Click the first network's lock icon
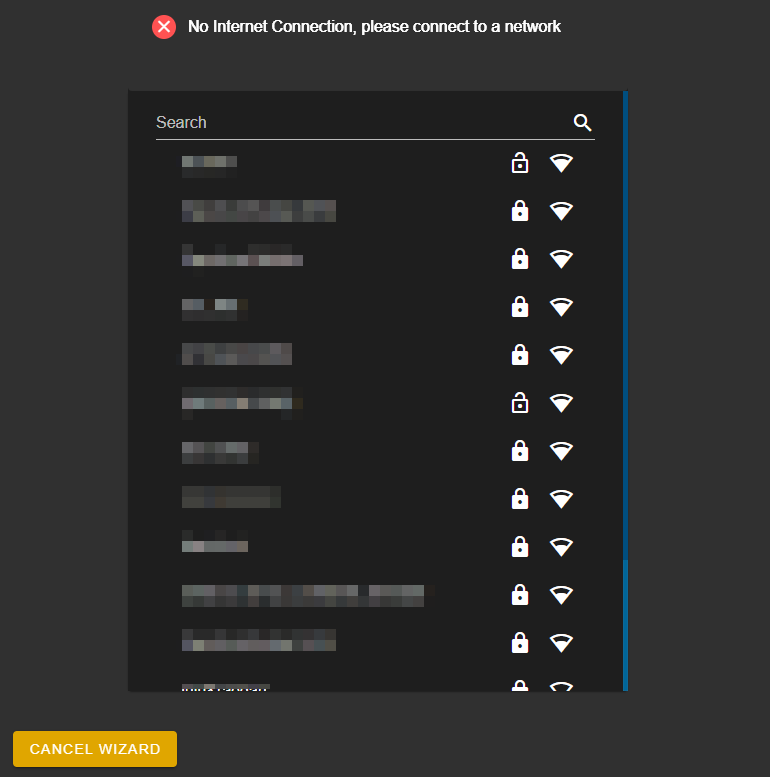 520,163
